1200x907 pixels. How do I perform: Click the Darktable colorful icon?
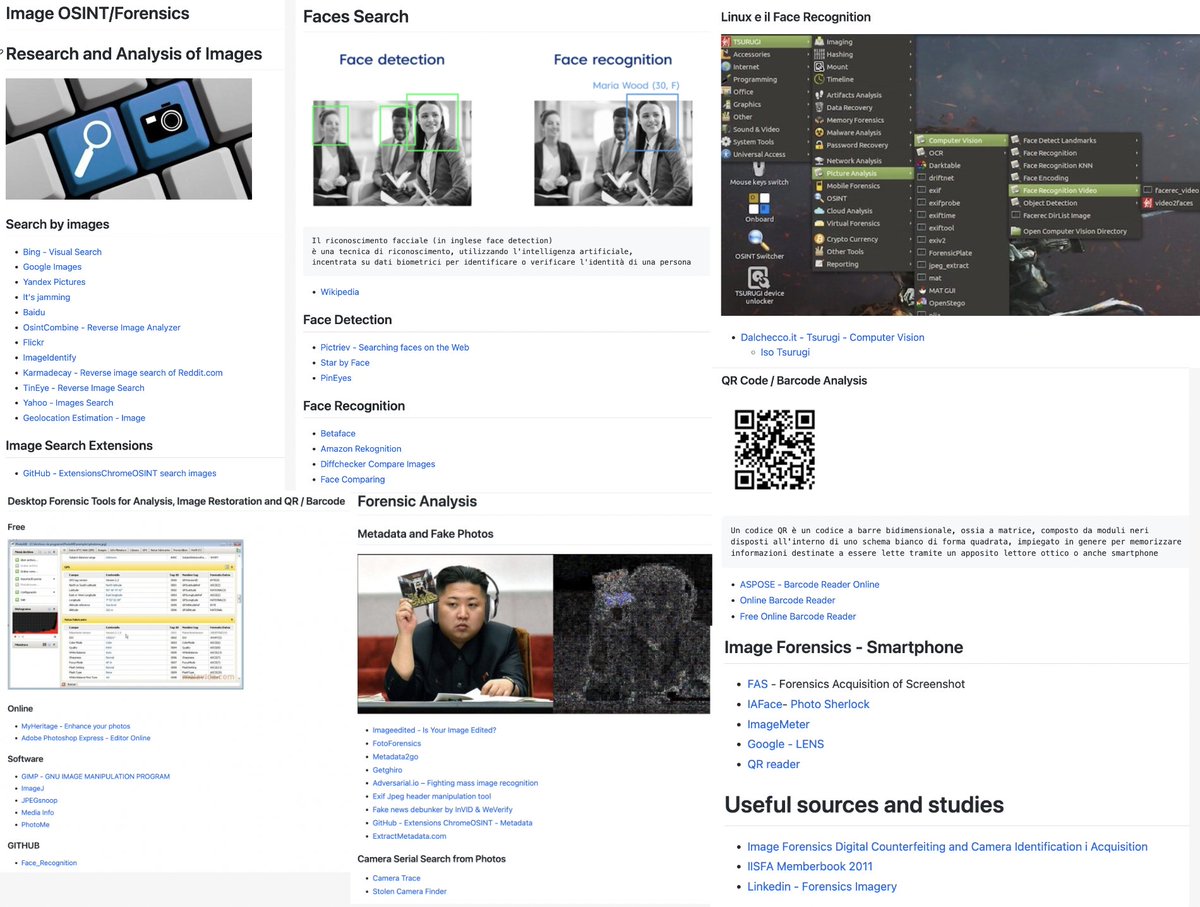[x=921, y=165]
